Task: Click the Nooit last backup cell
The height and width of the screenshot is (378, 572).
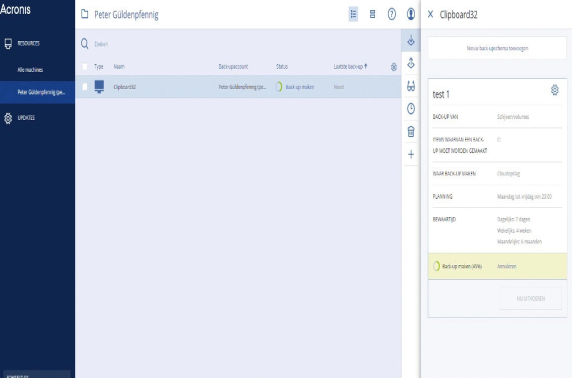Action: click(339, 87)
